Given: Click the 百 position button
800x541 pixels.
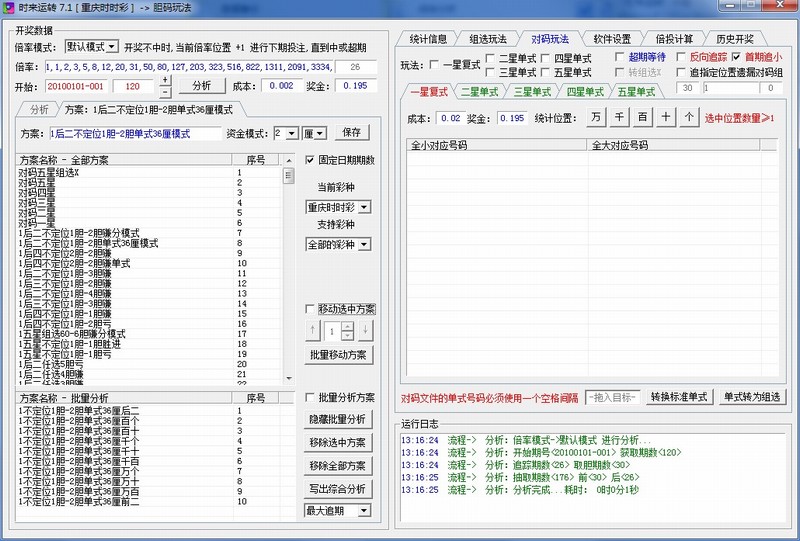Looking at the screenshot, I should 643,118.
